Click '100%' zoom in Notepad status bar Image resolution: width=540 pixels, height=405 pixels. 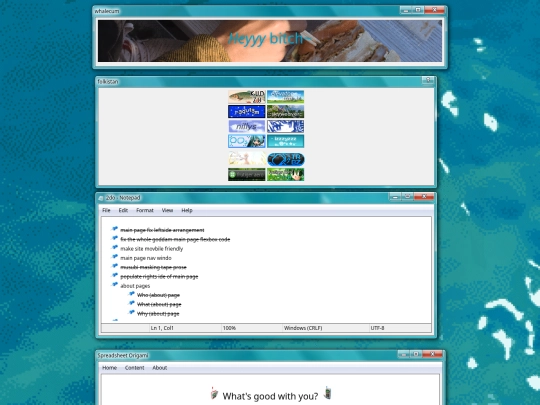coord(229,328)
